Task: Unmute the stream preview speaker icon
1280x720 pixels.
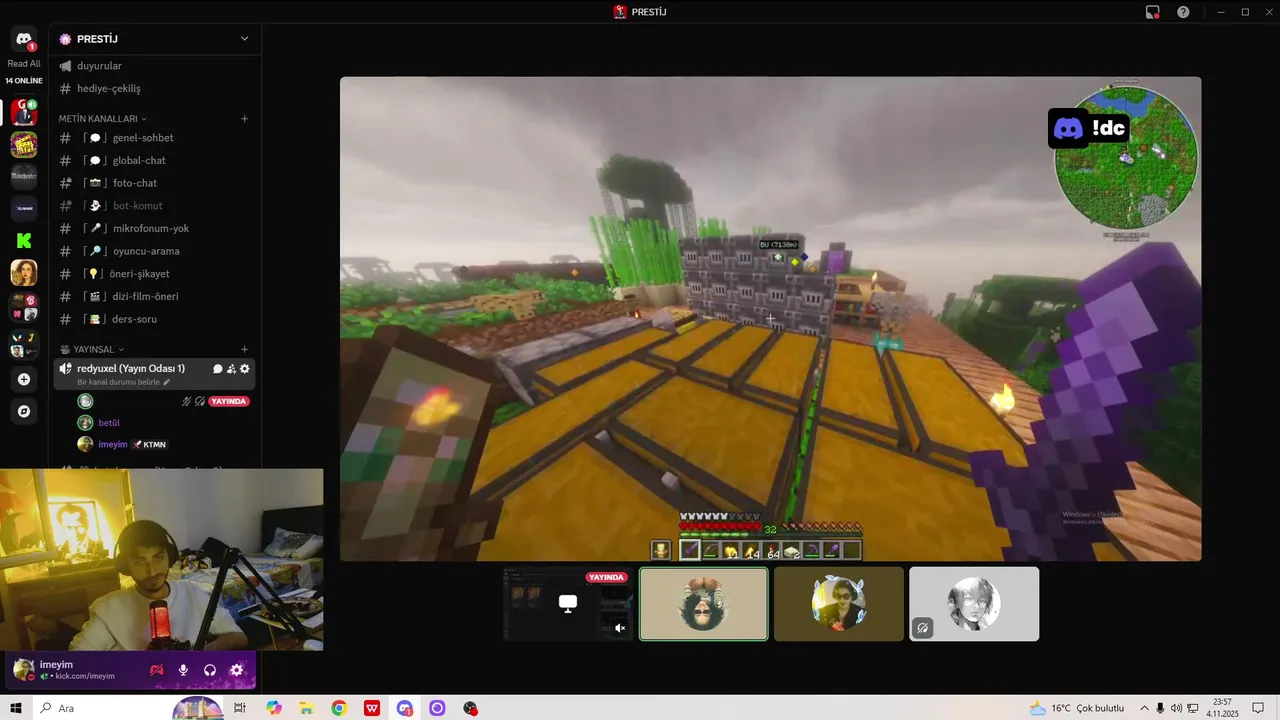Action: click(x=620, y=628)
